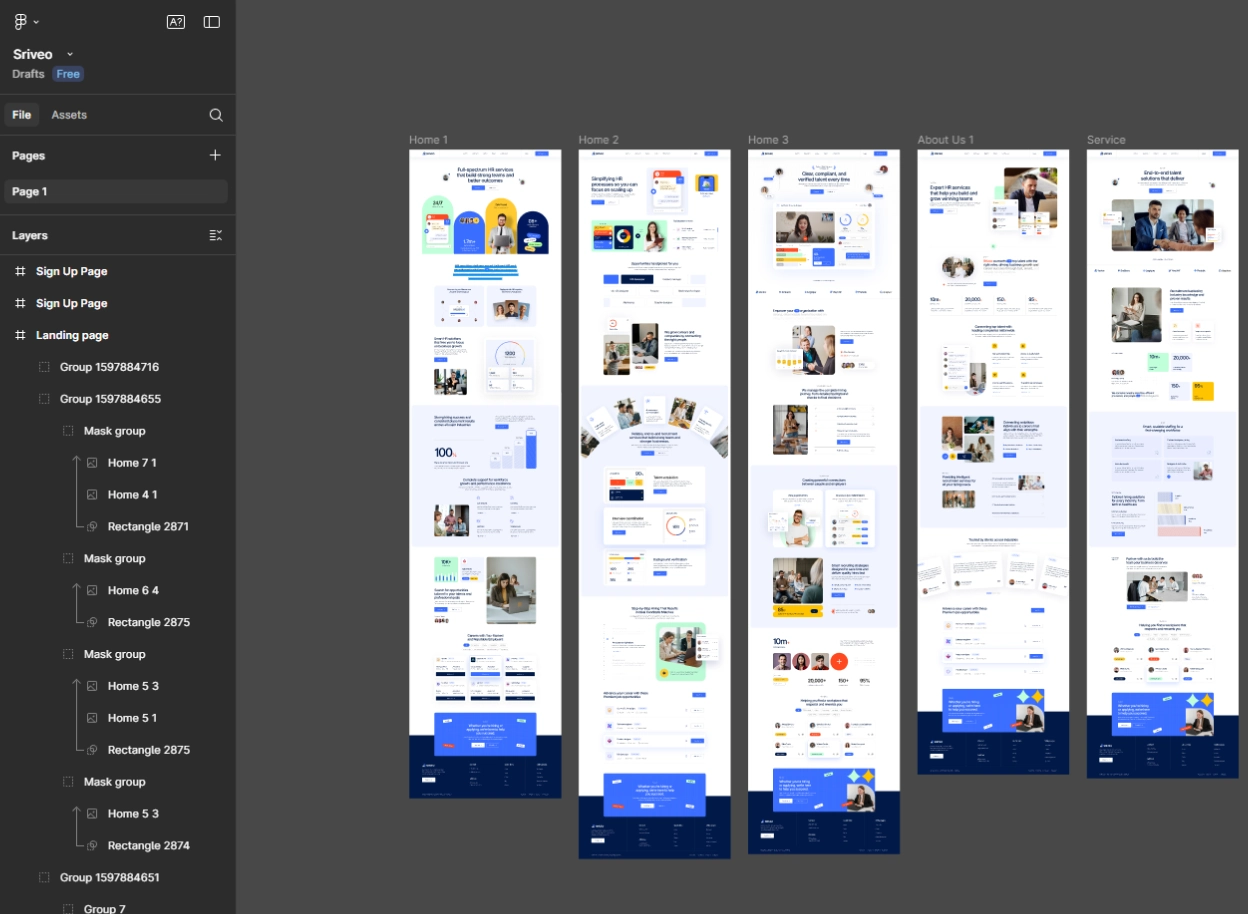Click the mask group icon in the layers list

pos(67,430)
